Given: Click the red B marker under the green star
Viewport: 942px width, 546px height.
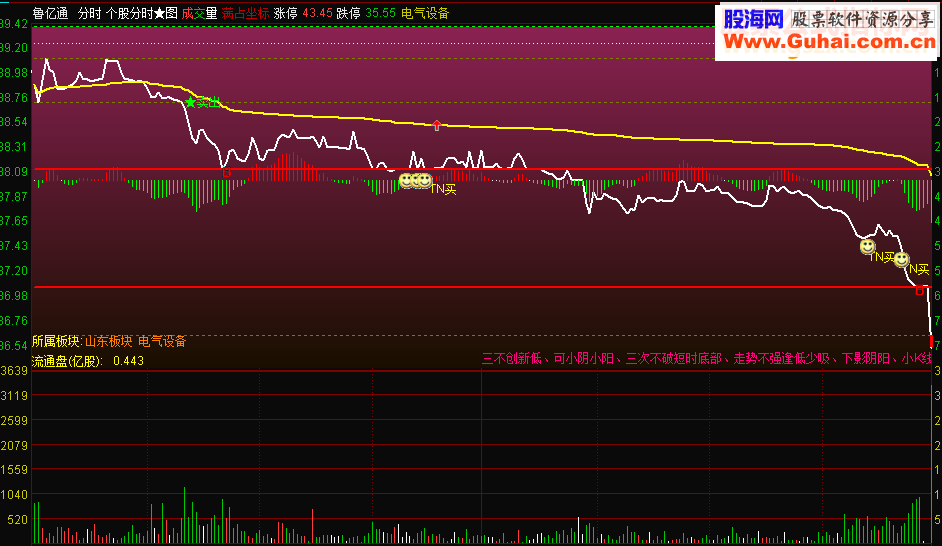Looking at the screenshot, I should [x=226, y=173].
